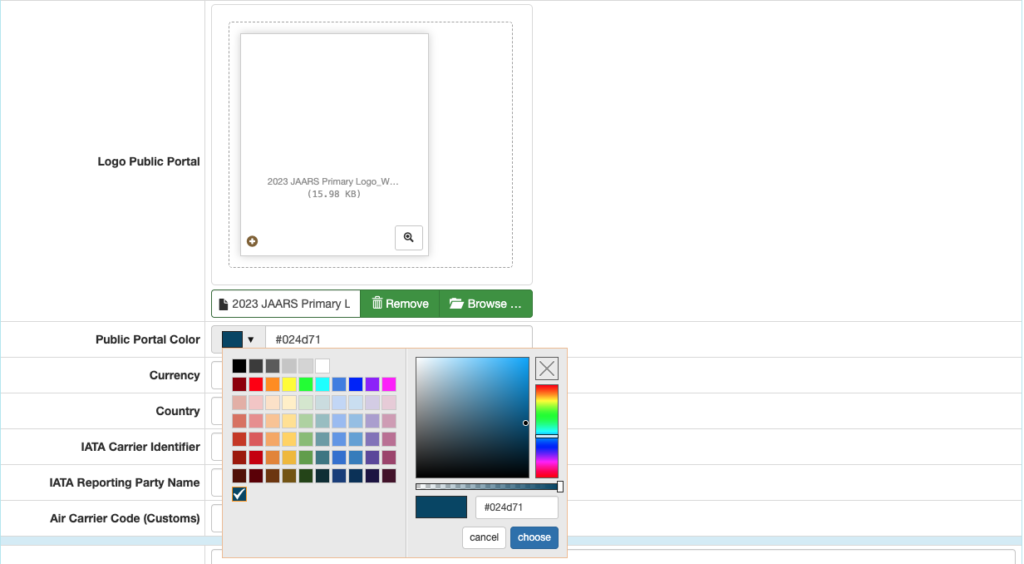This screenshot has width=1024, height=564.
Task: Choose the bright red palette swatch
Action: 256,384
